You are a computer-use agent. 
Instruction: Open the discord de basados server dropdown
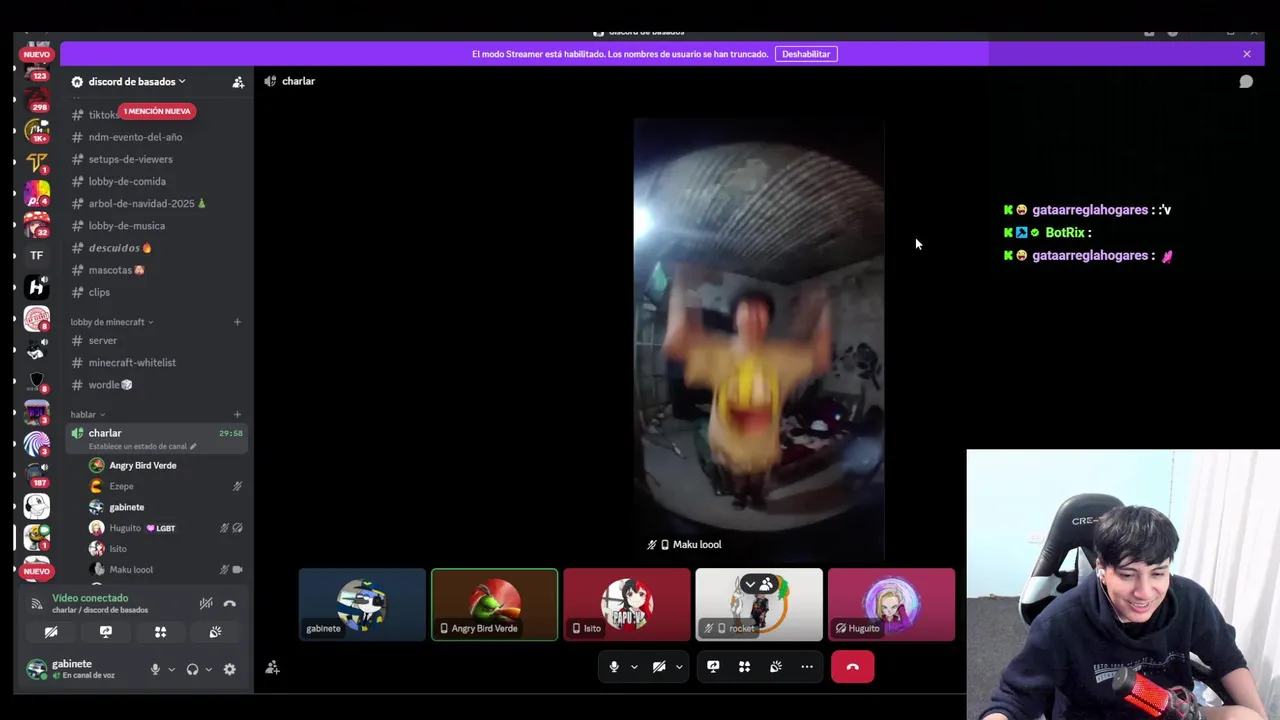pos(137,81)
